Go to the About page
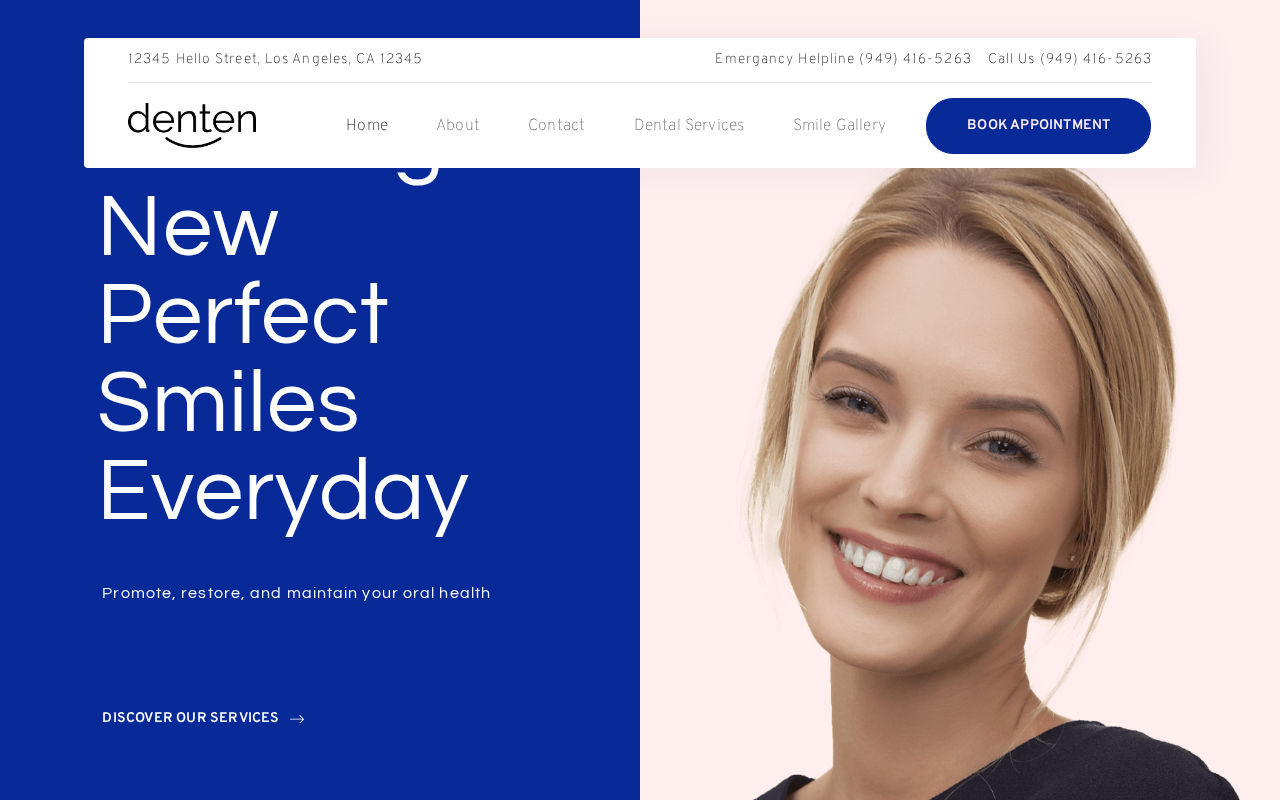The height and width of the screenshot is (800, 1280). [x=458, y=126]
